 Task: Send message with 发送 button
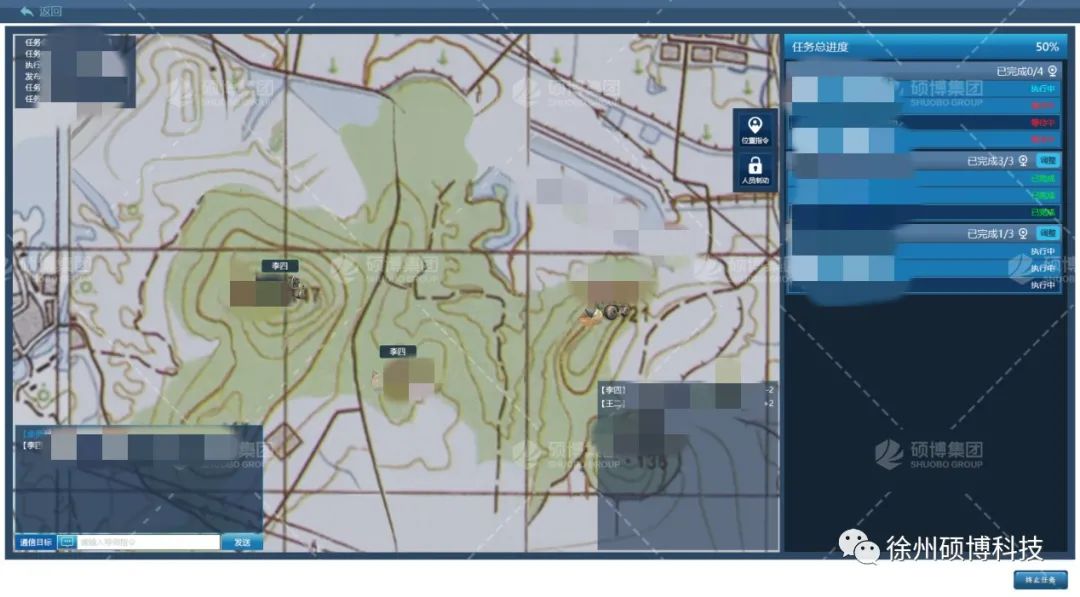point(242,542)
